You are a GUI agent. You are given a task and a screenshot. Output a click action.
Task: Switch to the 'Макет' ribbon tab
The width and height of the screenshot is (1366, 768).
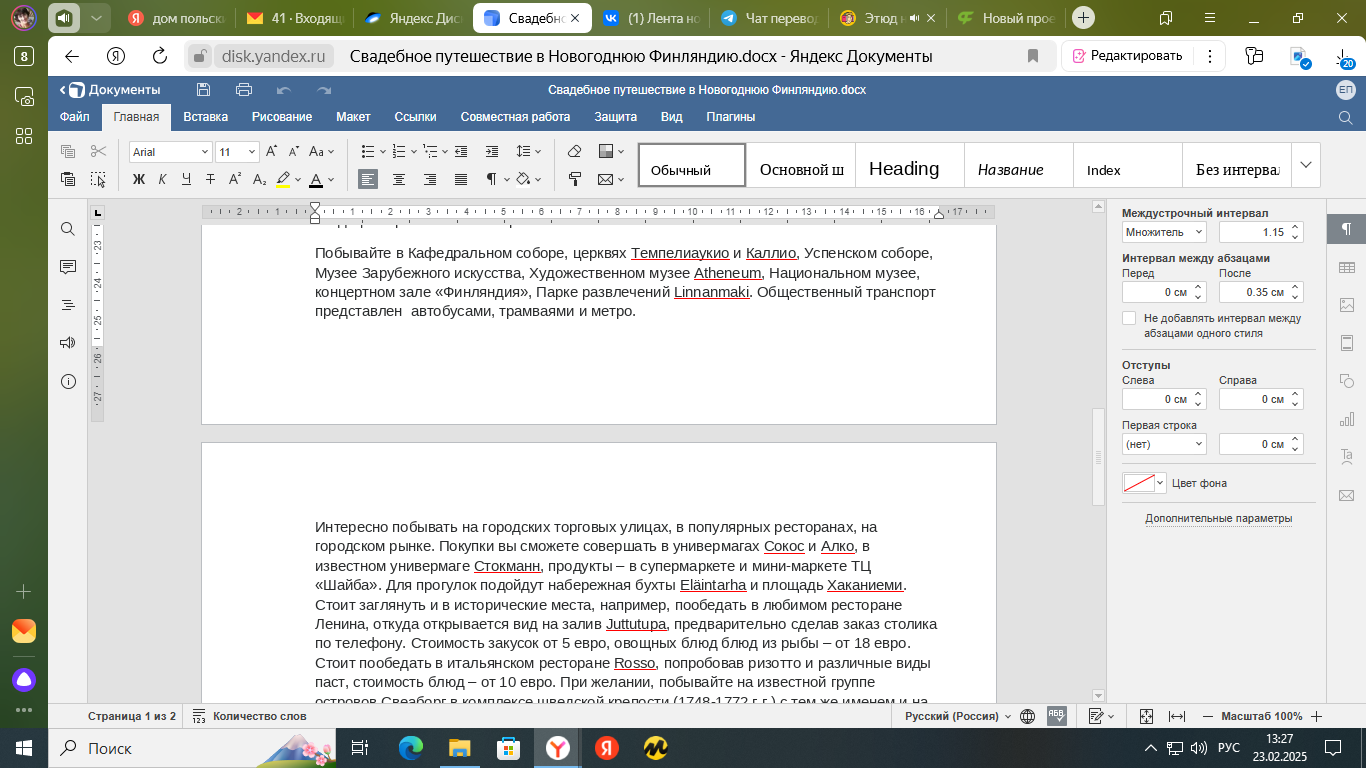point(353,117)
